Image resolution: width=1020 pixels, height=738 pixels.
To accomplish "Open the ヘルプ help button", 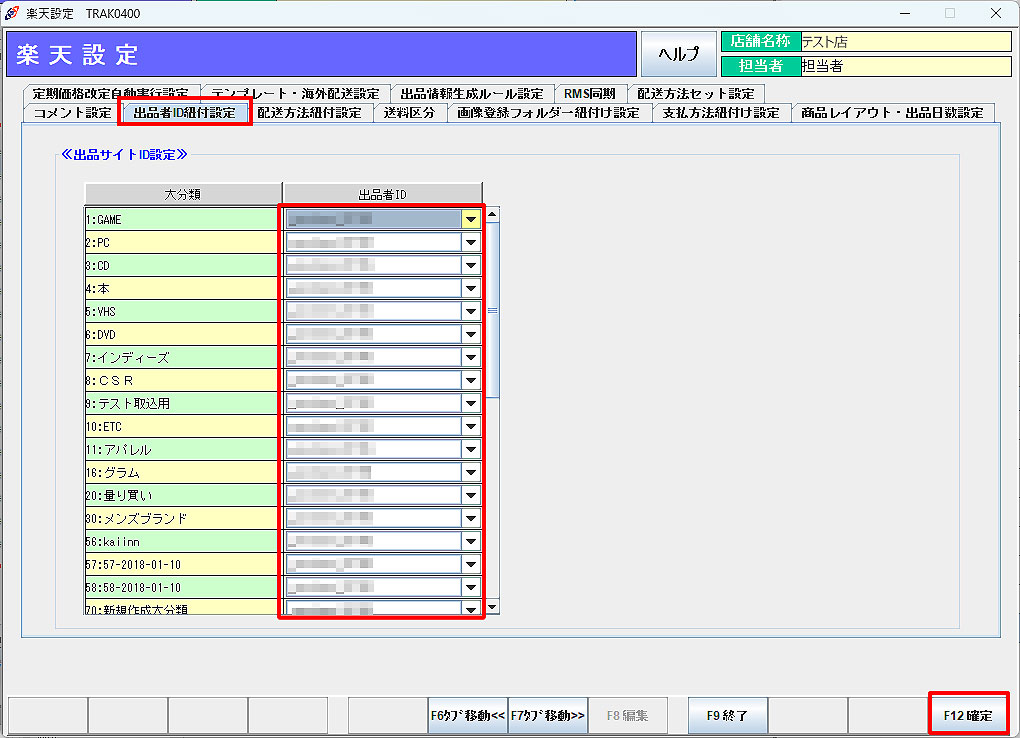I will coord(679,54).
